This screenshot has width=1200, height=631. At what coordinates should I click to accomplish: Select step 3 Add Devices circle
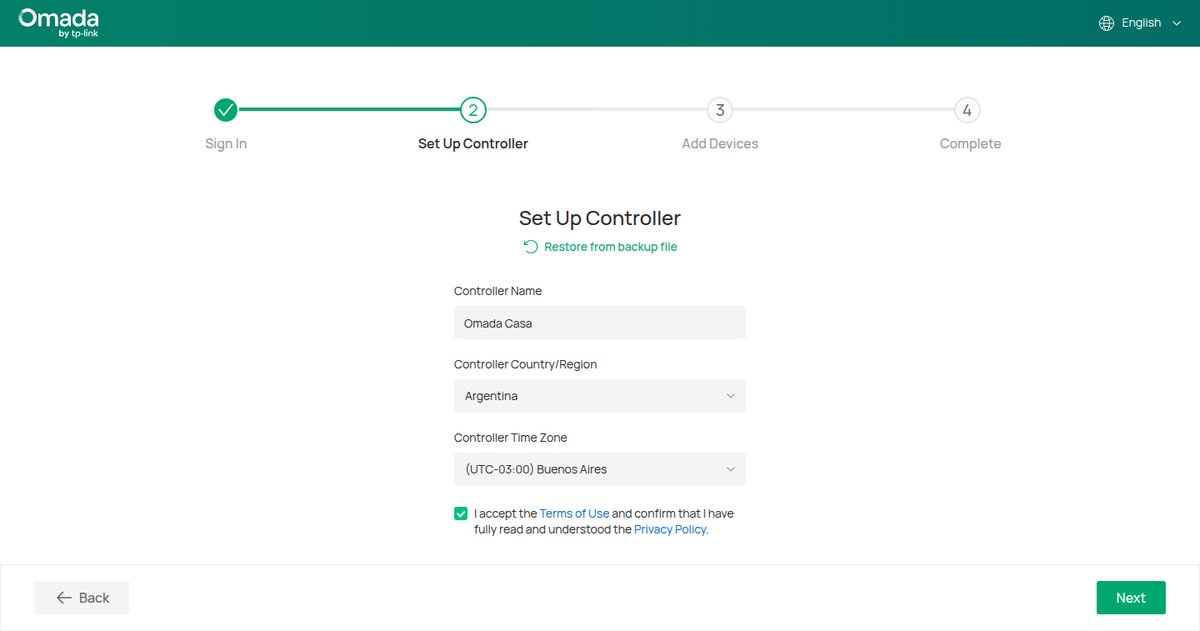click(720, 109)
